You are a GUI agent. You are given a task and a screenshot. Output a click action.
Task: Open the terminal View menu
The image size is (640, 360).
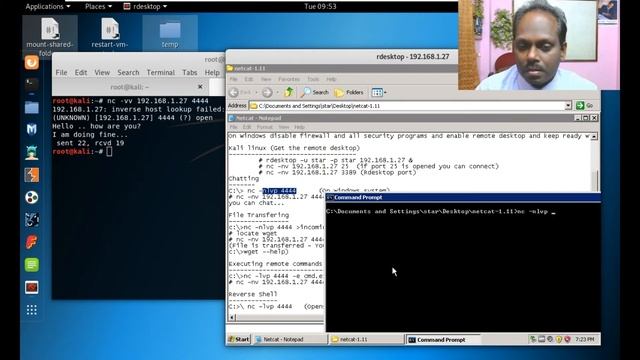[x=102, y=73]
